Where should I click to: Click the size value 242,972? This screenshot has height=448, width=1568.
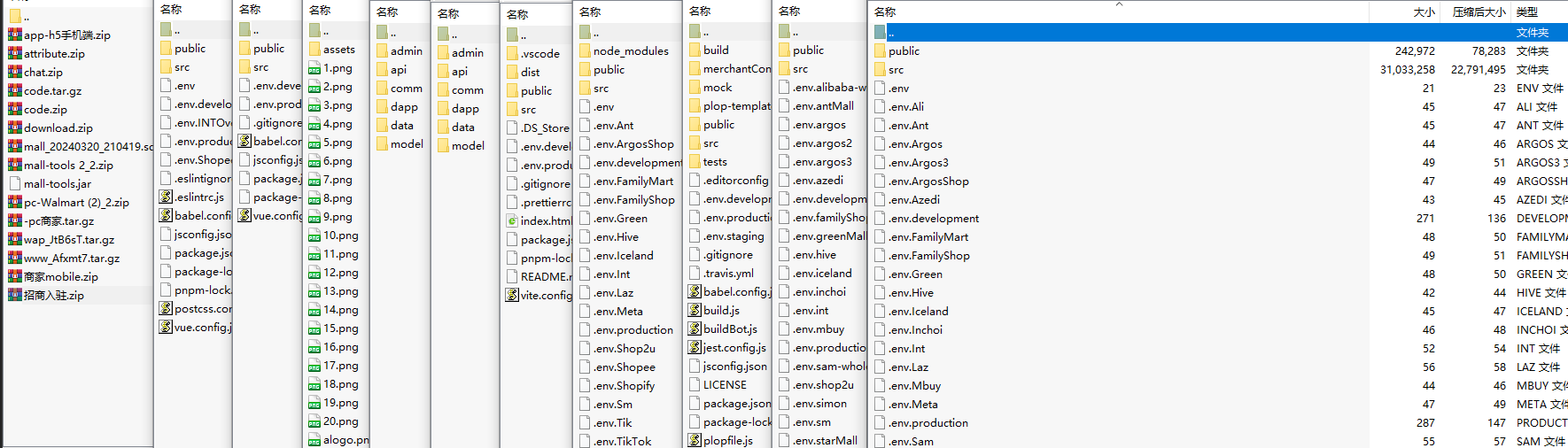[x=1415, y=50]
